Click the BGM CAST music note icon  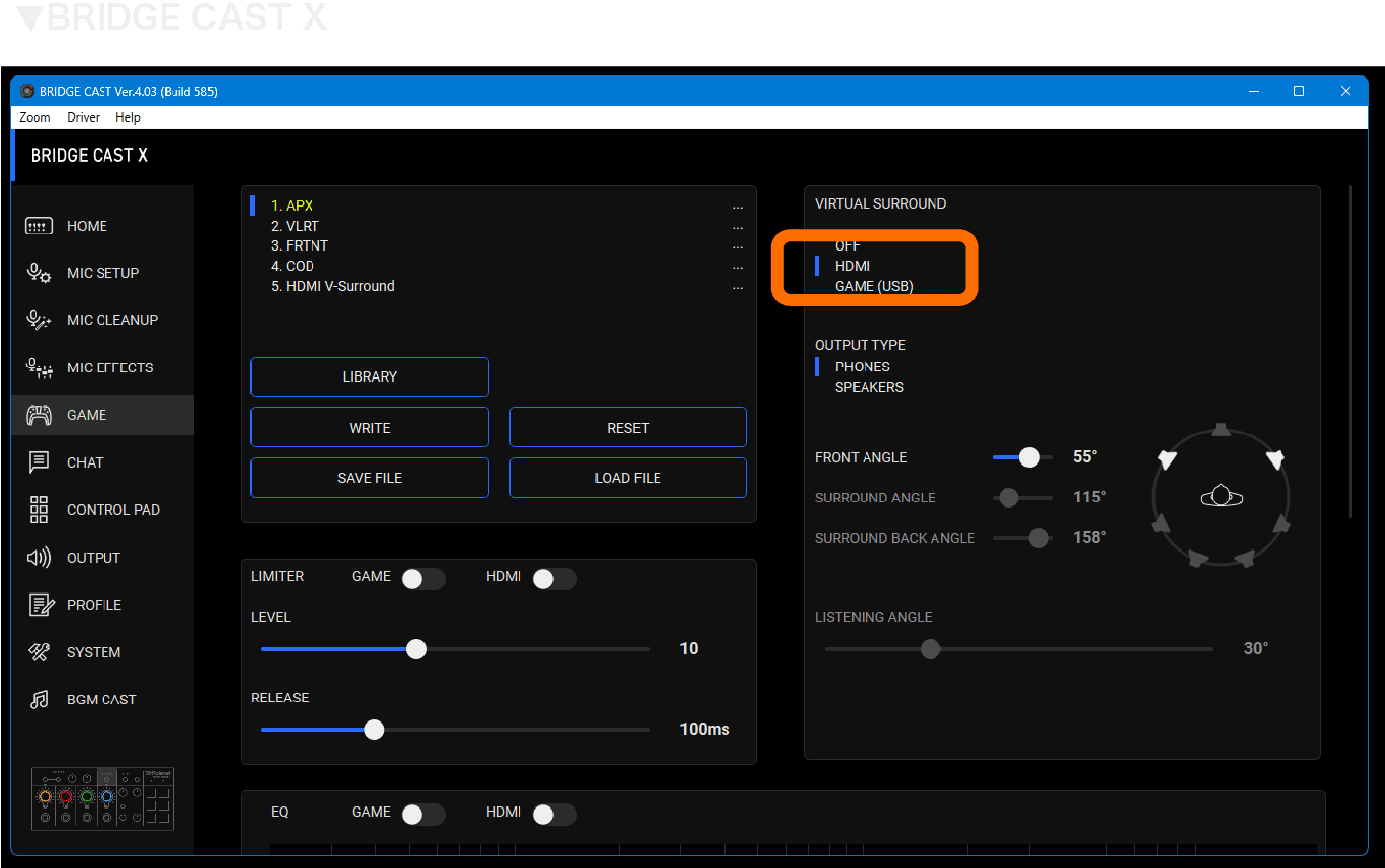click(38, 700)
